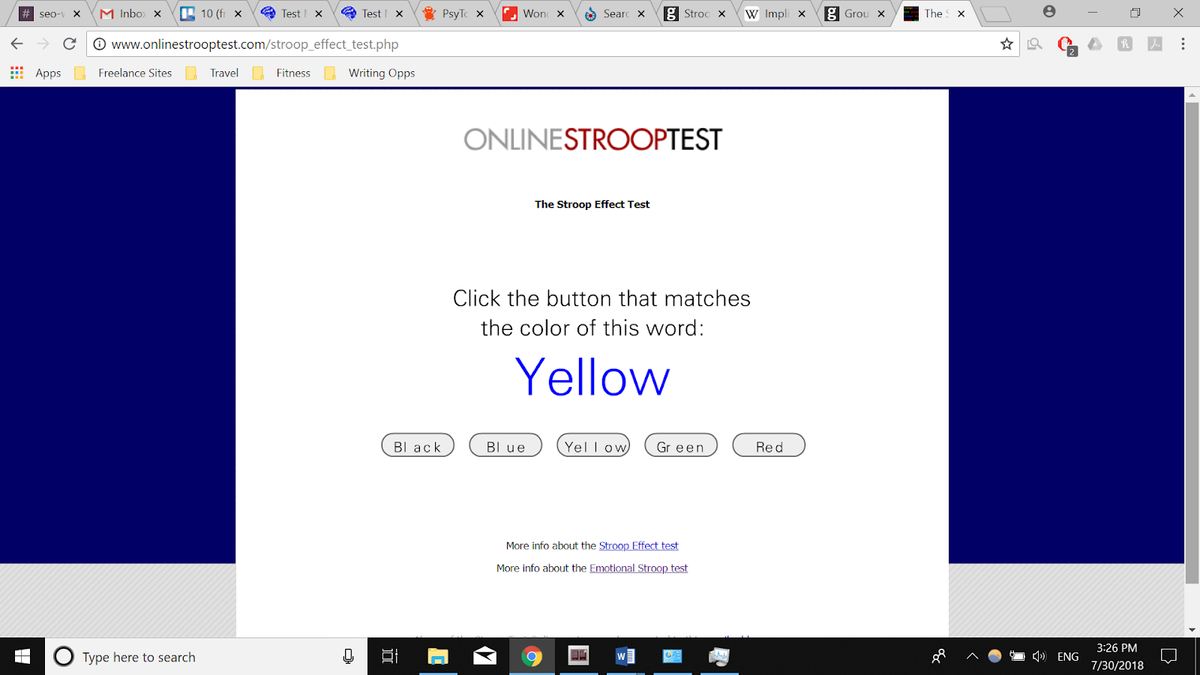The image size is (1200, 675).
Task: Click the Black answer button
Action: point(418,446)
